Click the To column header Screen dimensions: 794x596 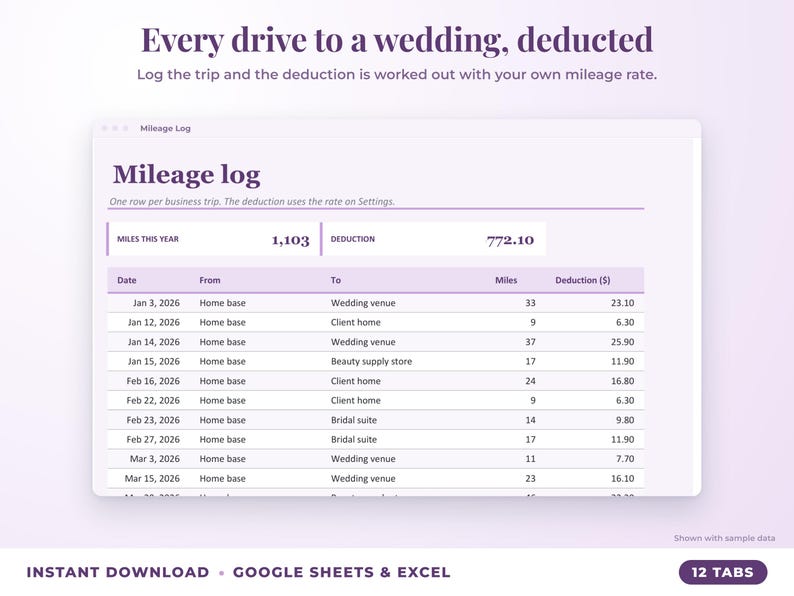(336, 280)
